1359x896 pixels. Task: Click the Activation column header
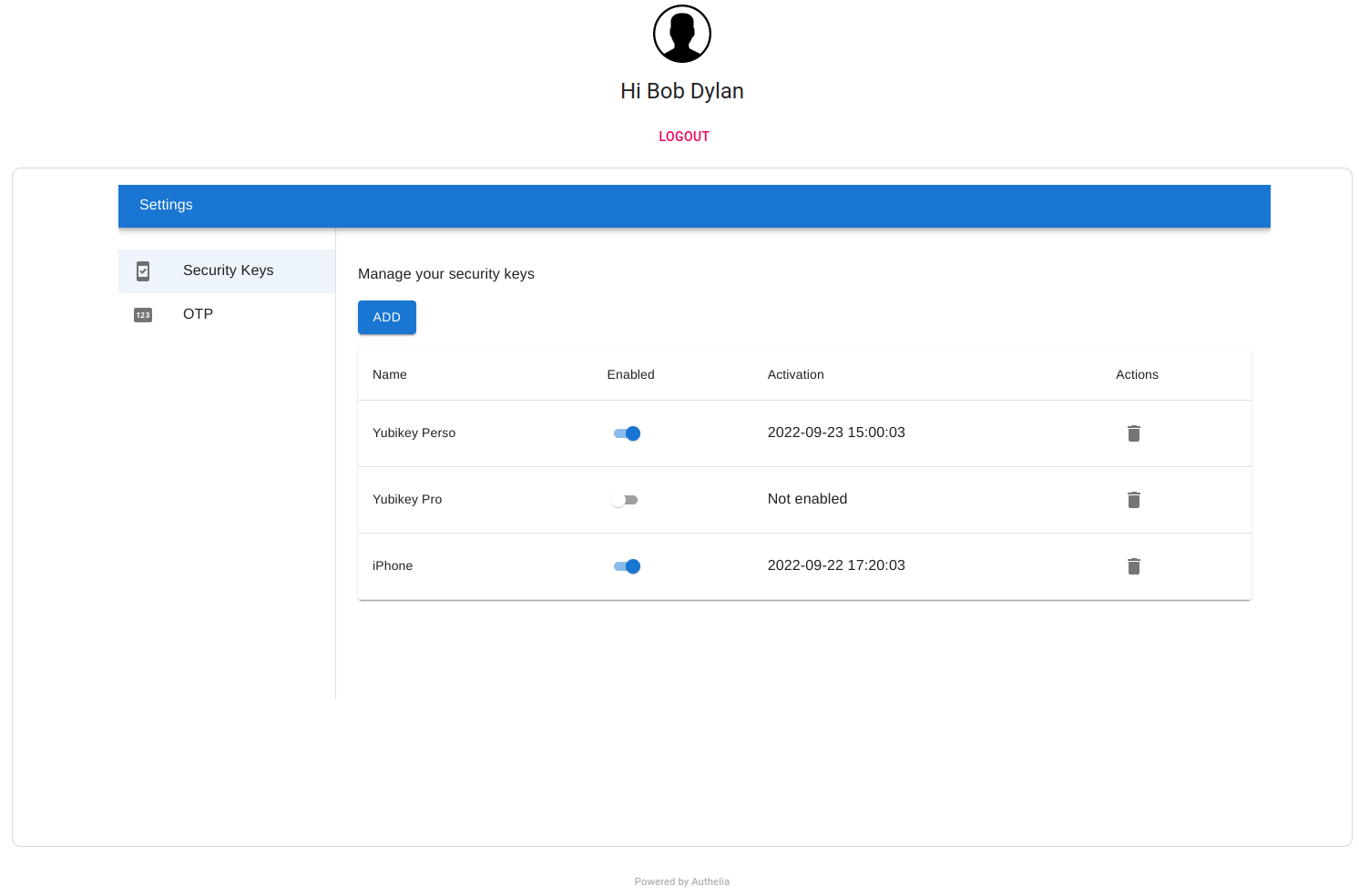pos(795,374)
